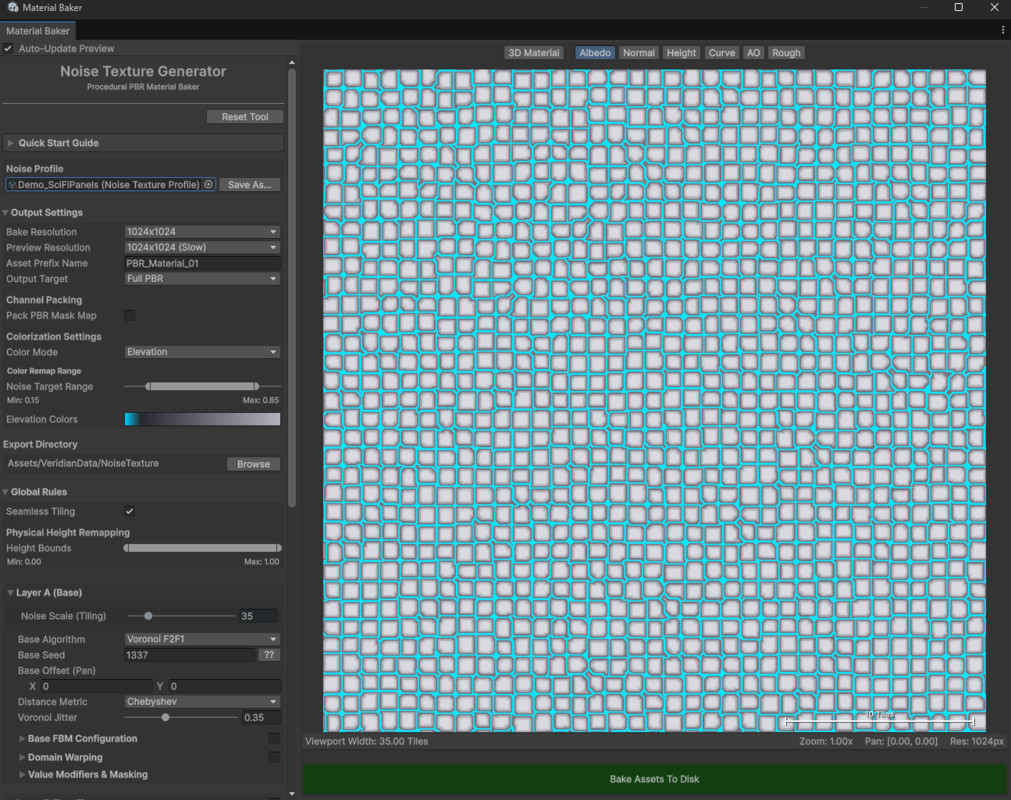The width and height of the screenshot is (1011, 800).
Task: Select the Normal preview tab
Action: [x=638, y=53]
